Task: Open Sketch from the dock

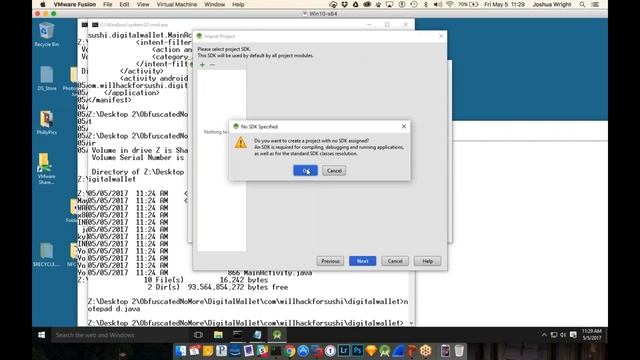Action: [x=371, y=351]
